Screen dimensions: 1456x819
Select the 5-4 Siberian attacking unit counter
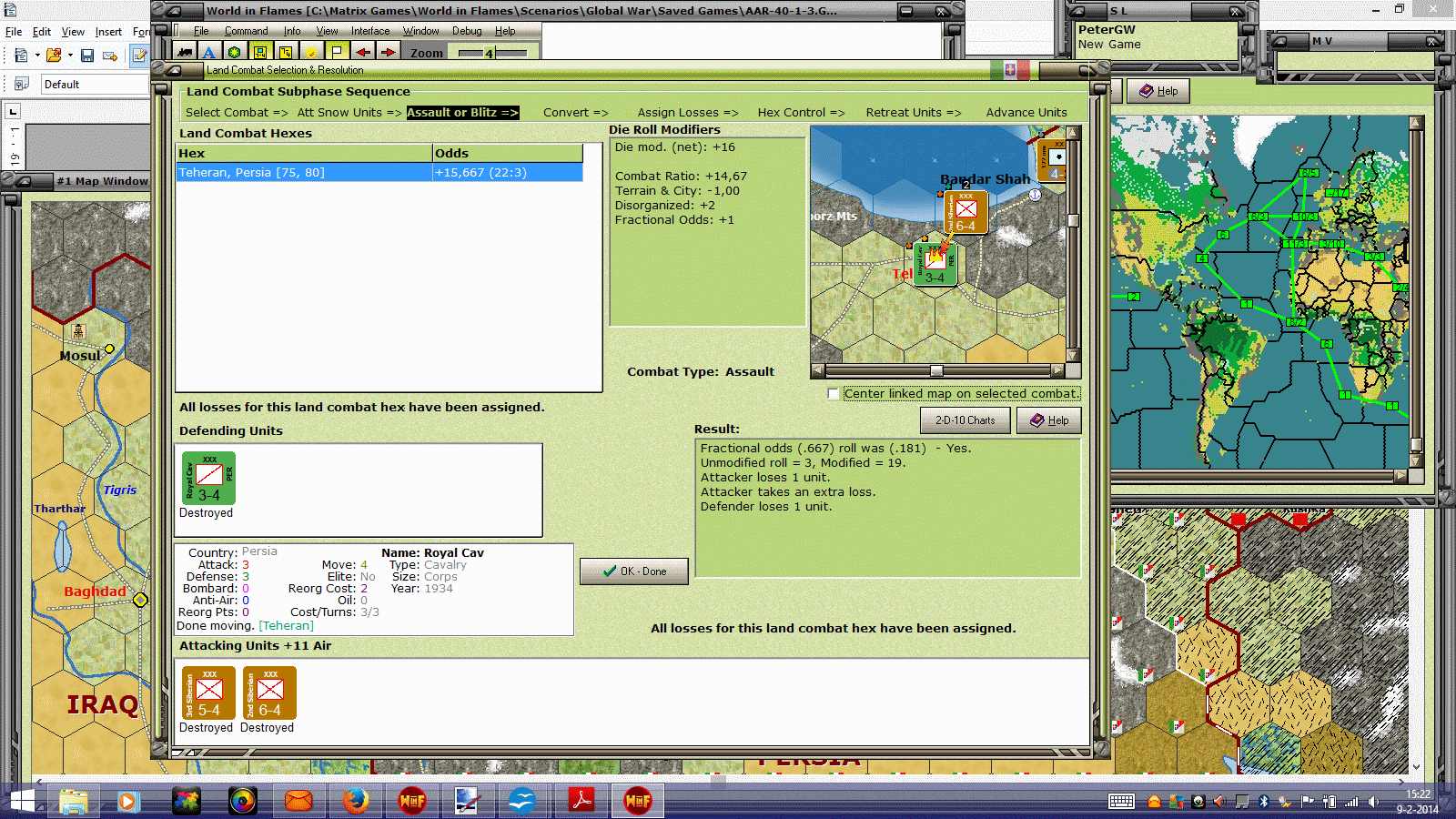point(208,693)
